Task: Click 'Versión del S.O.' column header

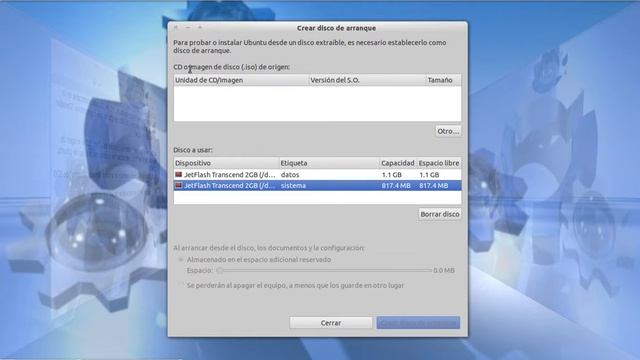Action: [367, 80]
